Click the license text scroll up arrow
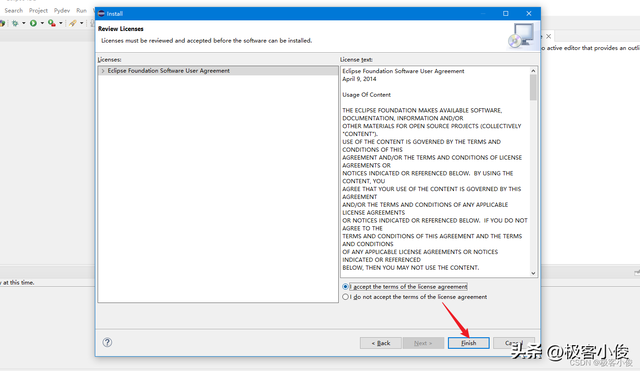Image resolution: width=640 pixels, height=371 pixels. 533,71
